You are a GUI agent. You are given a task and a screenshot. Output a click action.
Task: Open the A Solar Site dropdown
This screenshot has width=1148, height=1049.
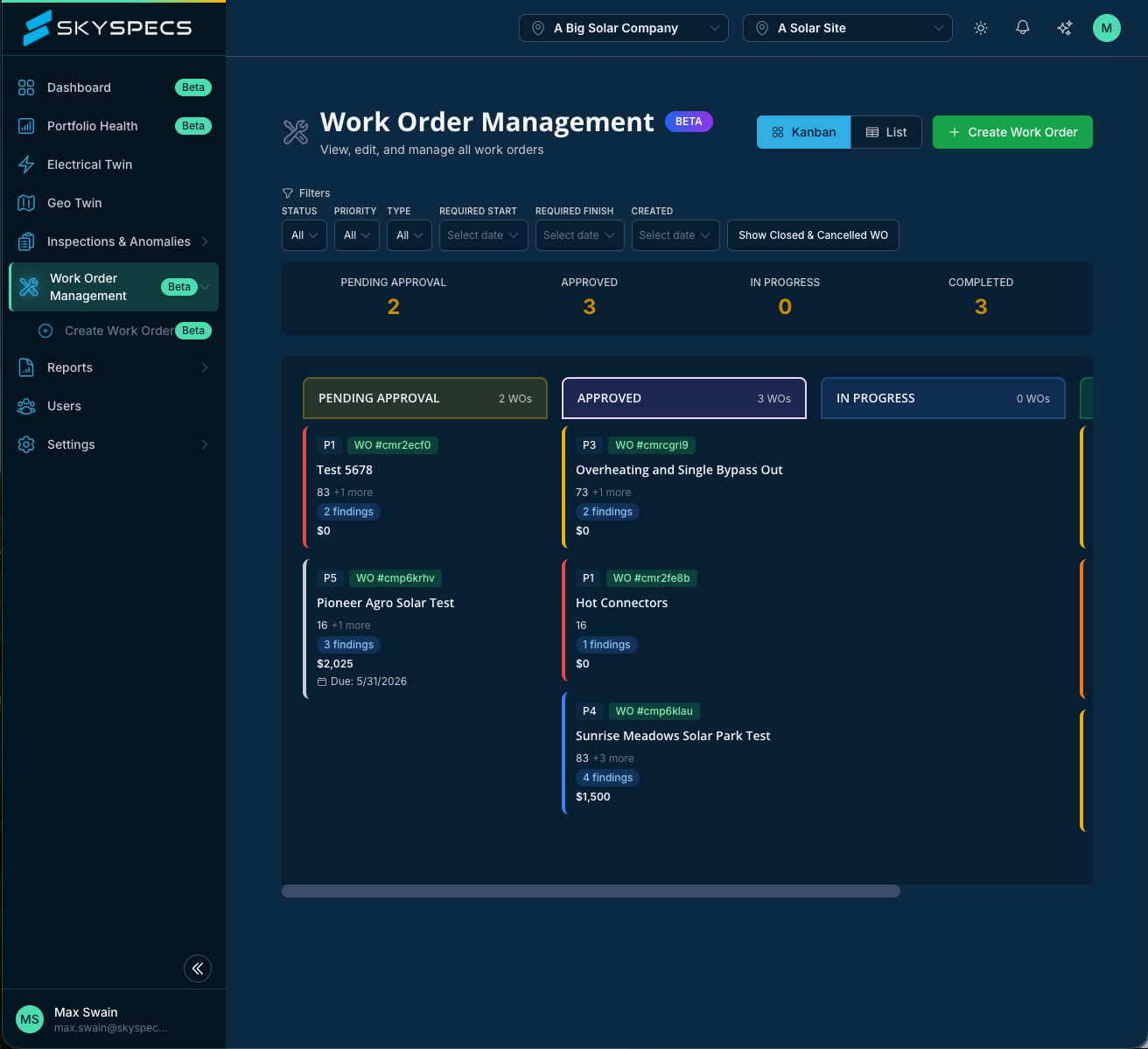(848, 28)
